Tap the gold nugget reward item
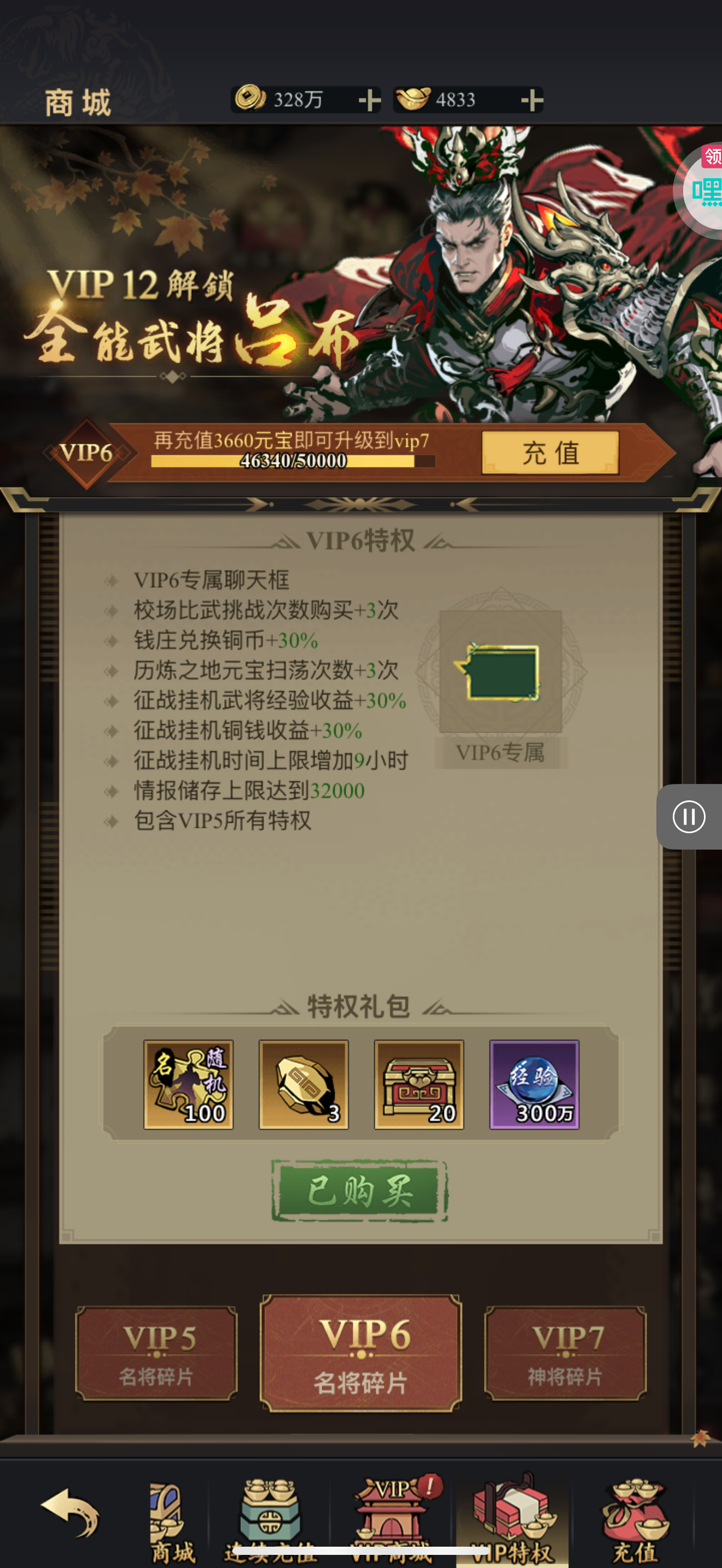 [304, 1084]
